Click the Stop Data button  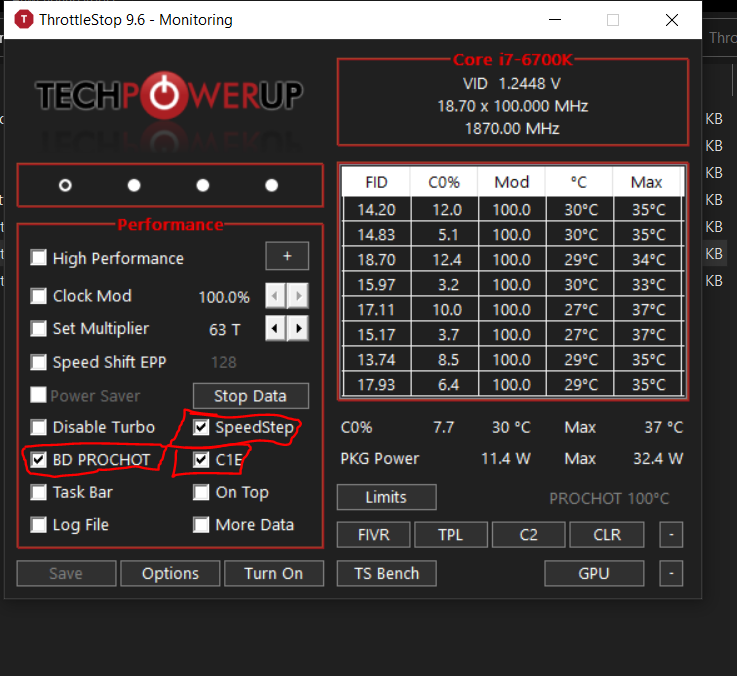click(x=251, y=396)
